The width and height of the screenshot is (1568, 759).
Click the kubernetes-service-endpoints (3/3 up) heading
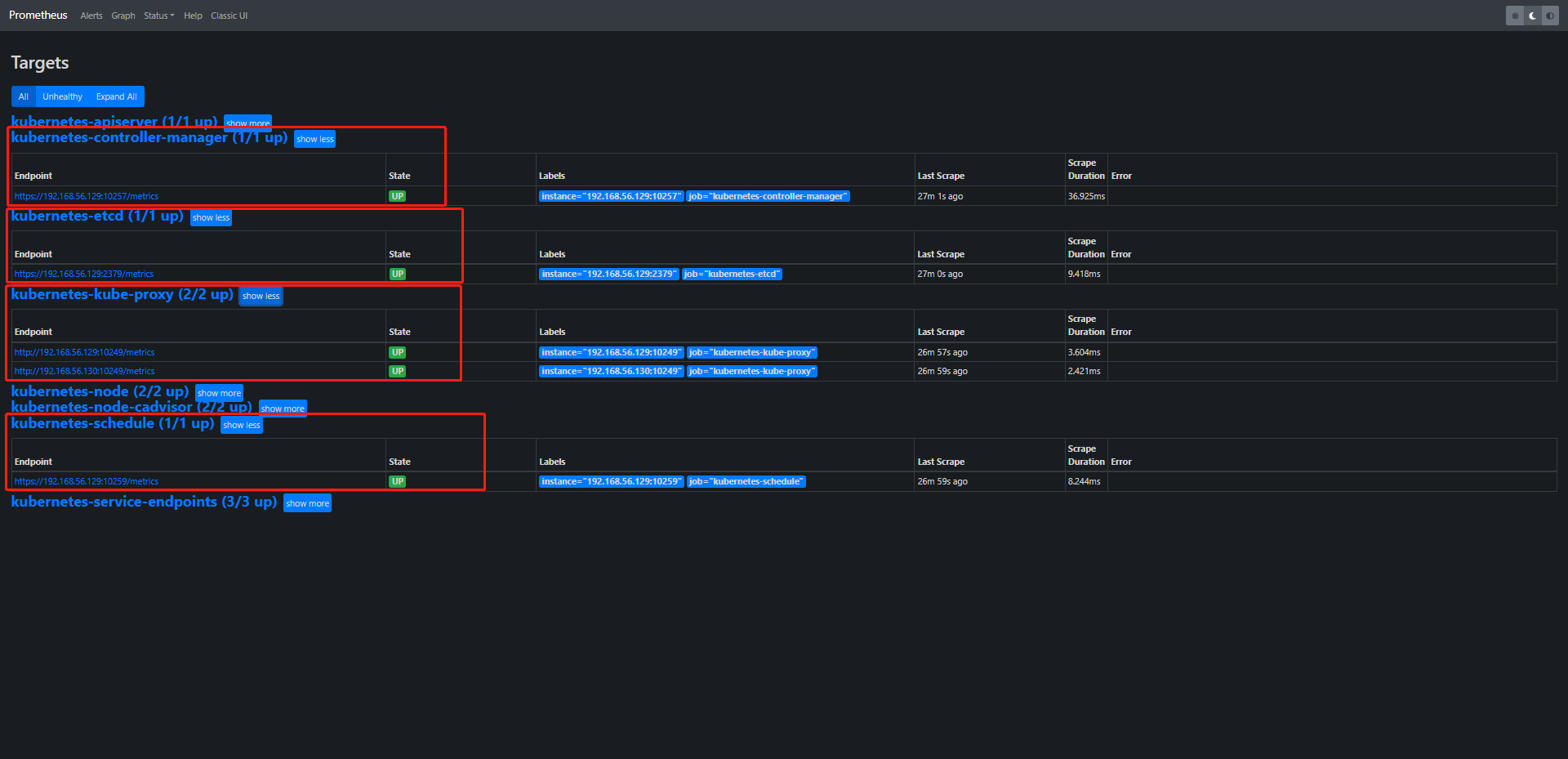click(144, 502)
